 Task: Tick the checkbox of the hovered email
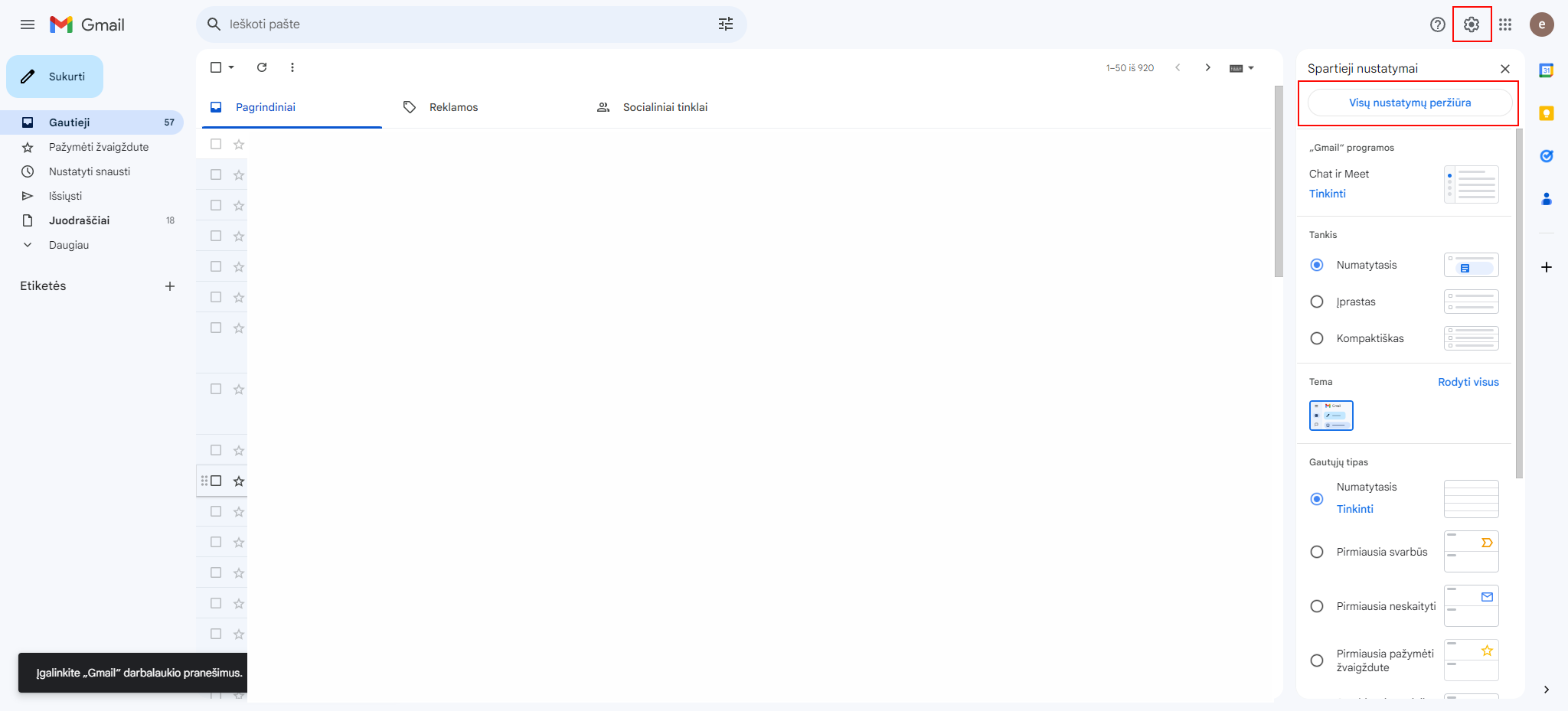pos(216,481)
